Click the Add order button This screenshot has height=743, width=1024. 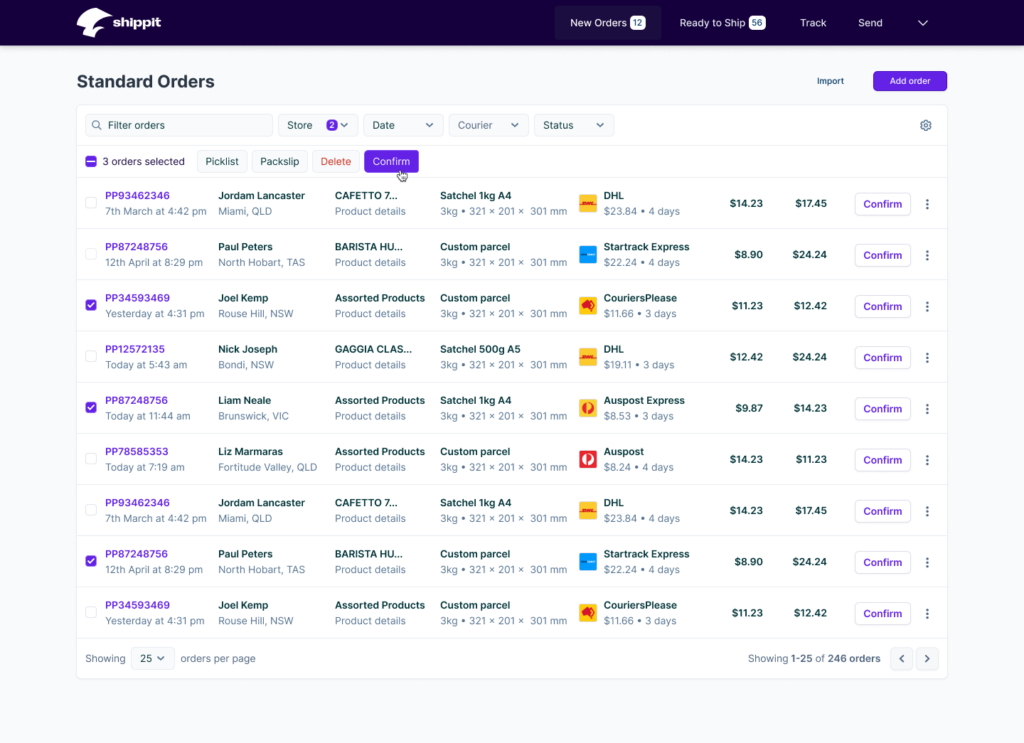(910, 81)
